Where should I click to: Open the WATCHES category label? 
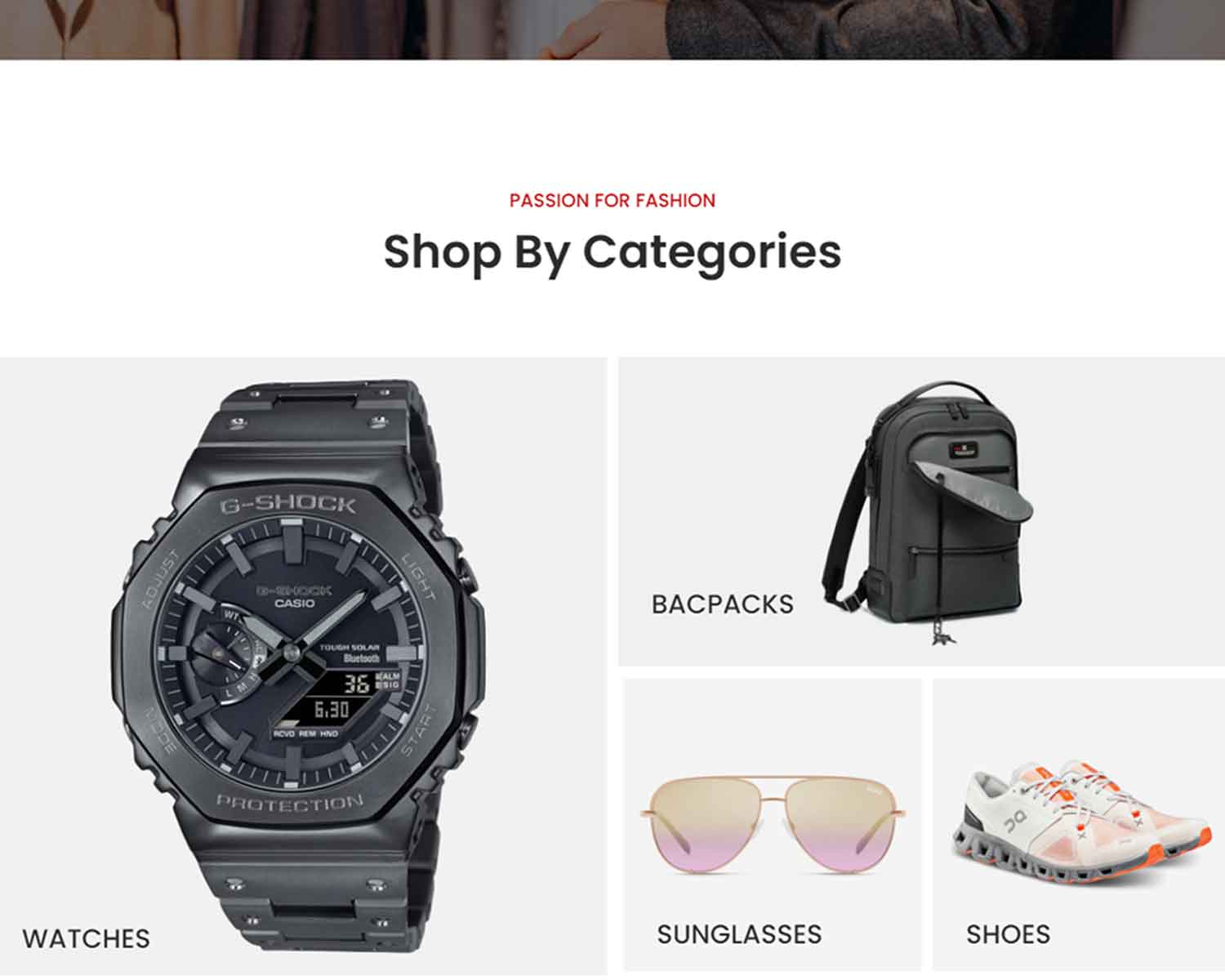tap(86, 938)
